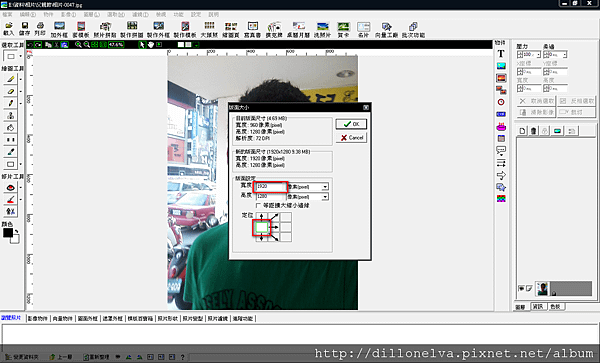Image resolution: width=600 pixels, height=363 pixels.
Task: Select the middle-left anchor cell
Action: [x=261, y=228]
